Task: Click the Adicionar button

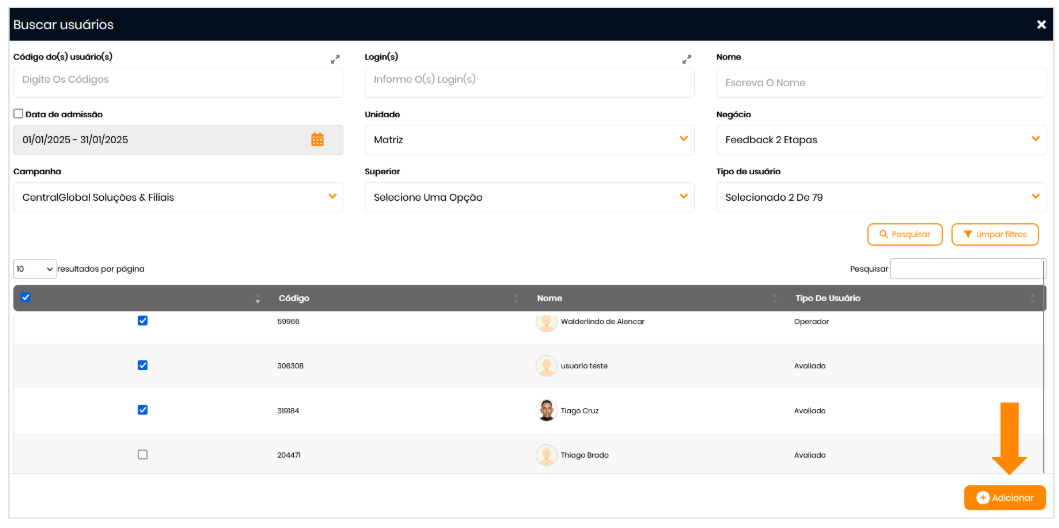Action: pos(1004,497)
